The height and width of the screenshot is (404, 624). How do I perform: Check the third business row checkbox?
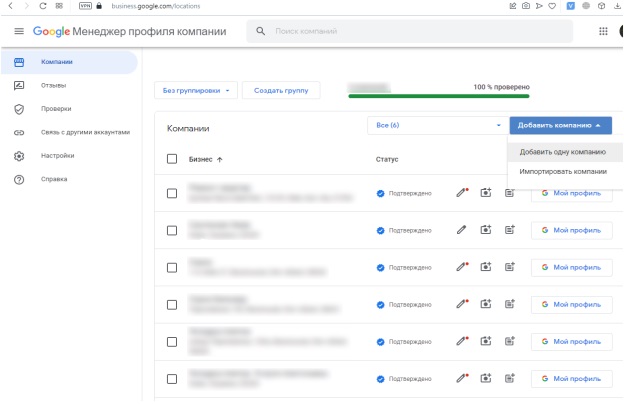[x=172, y=268]
